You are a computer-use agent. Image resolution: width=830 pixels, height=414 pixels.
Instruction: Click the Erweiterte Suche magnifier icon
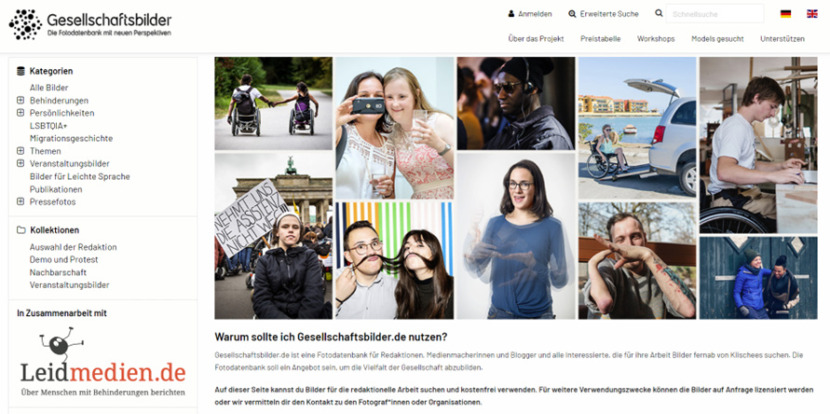[x=572, y=14]
